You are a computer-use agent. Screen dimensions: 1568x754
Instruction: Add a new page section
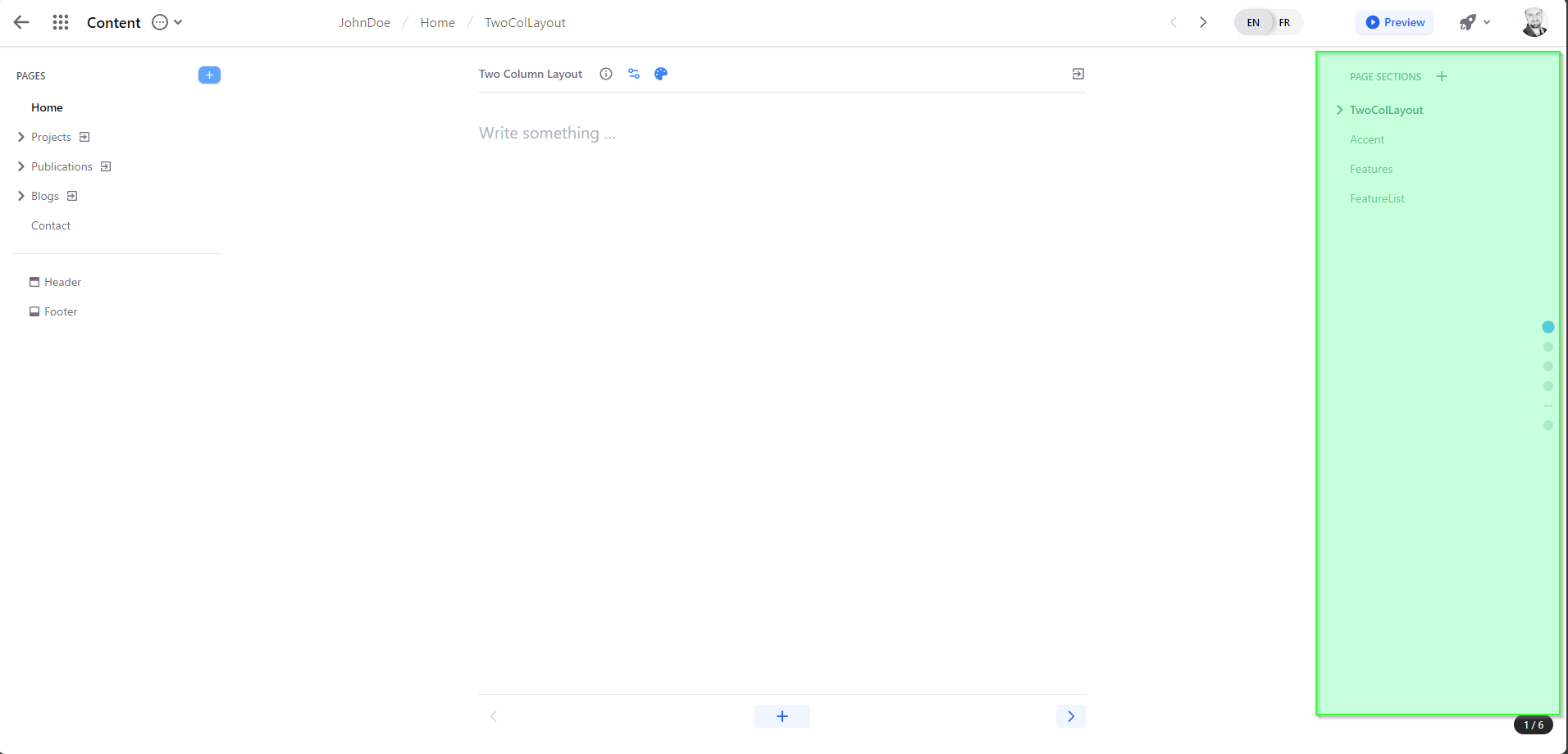click(1442, 76)
